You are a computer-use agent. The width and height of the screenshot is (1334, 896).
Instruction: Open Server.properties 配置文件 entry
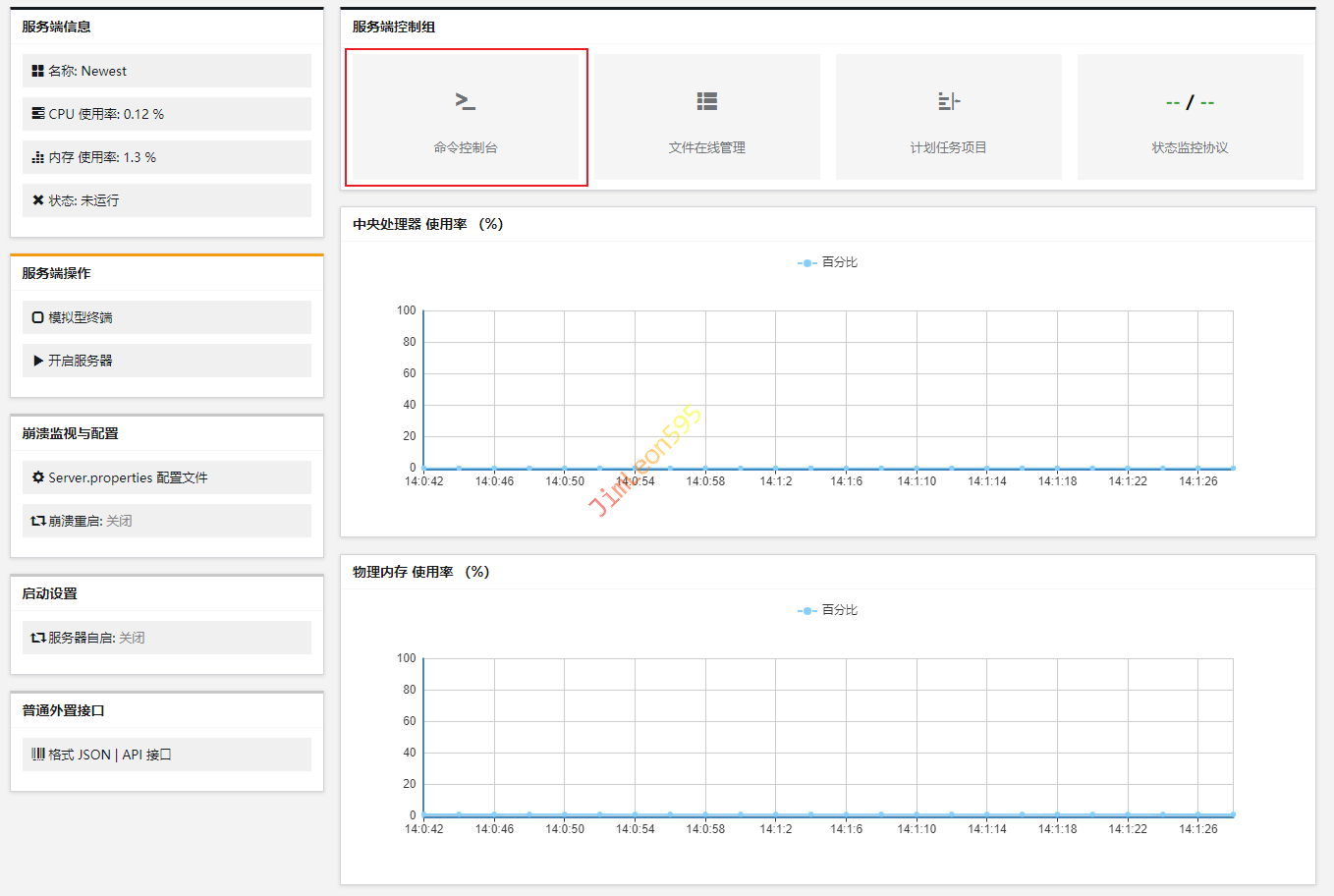(x=166, y=477)
